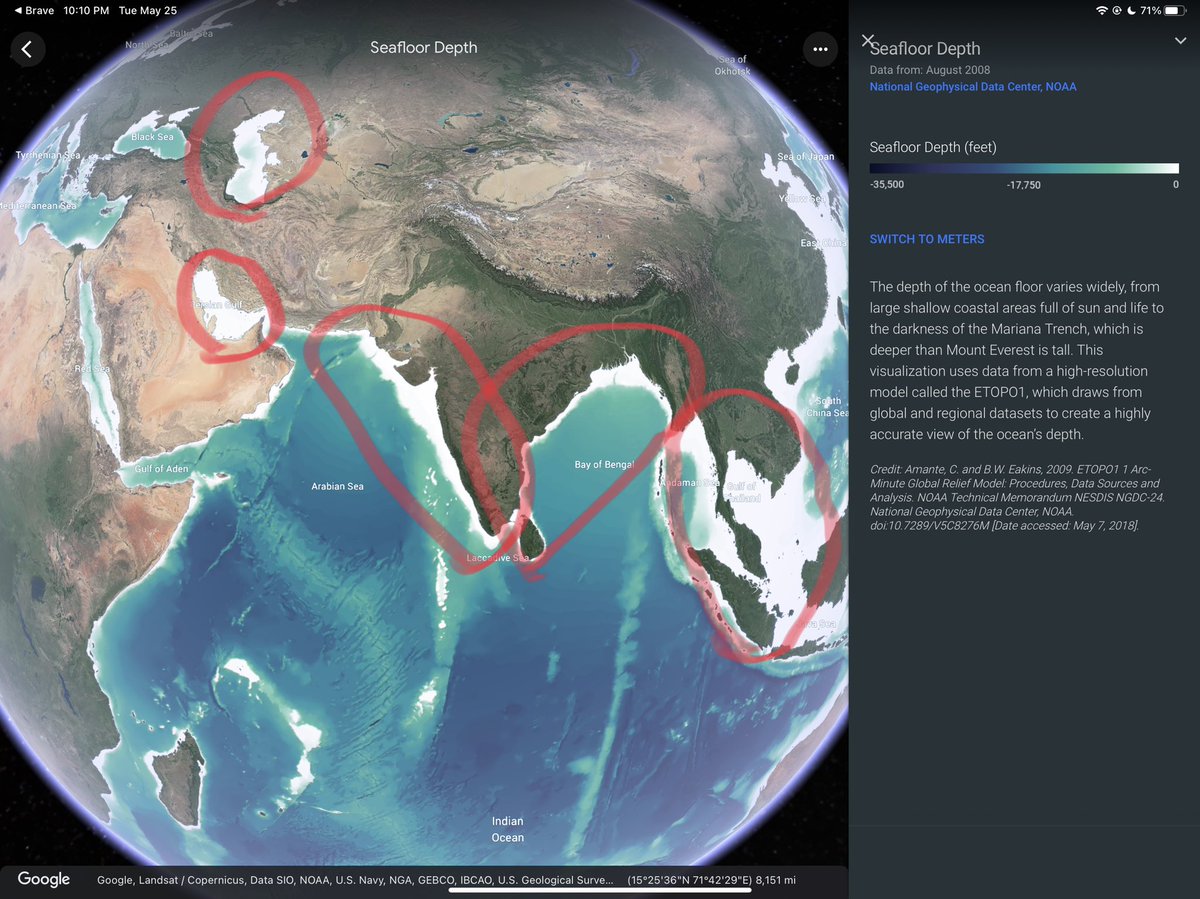Click Switch to Meters

tap(927, 239)
